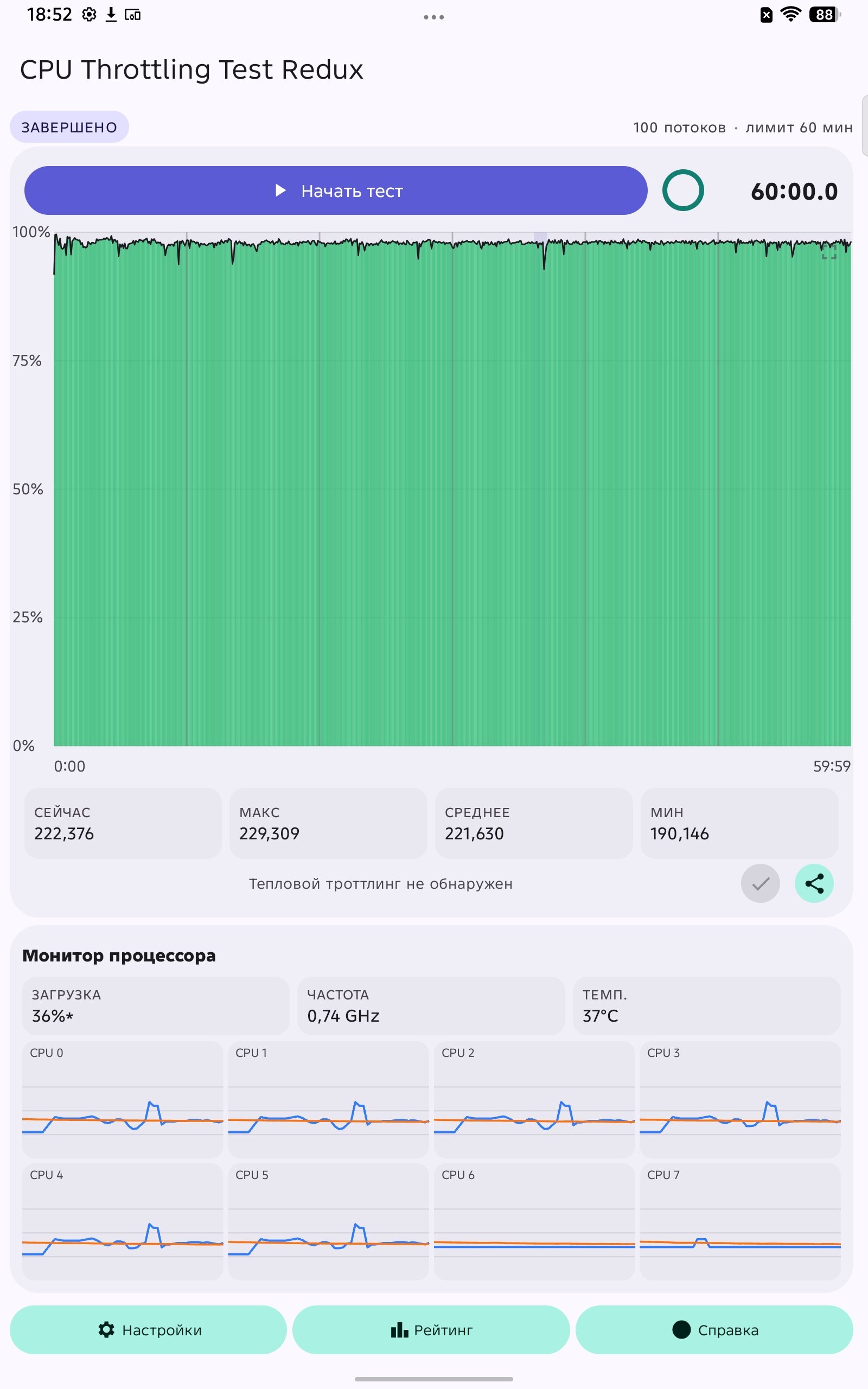Open the Рейтинг ranking button

pyautogui.click(x=431, y=1330)
